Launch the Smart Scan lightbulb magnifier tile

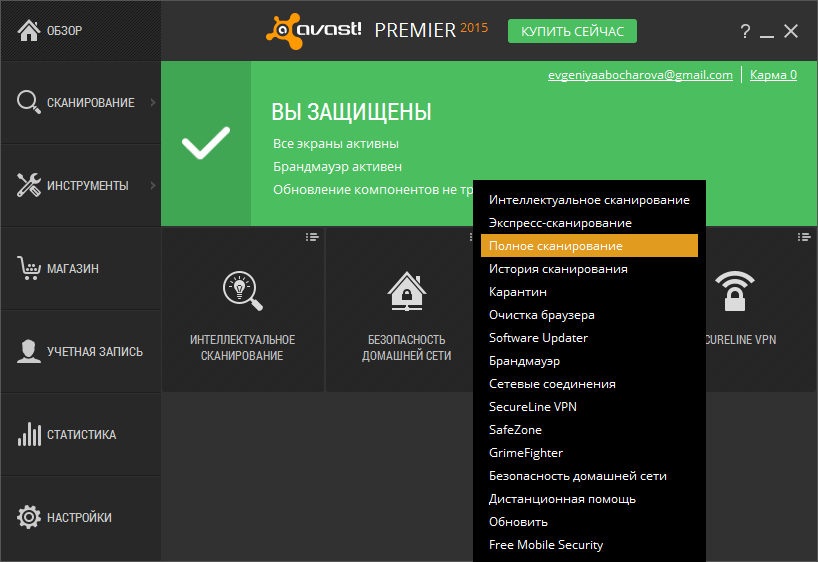point(243,310)
